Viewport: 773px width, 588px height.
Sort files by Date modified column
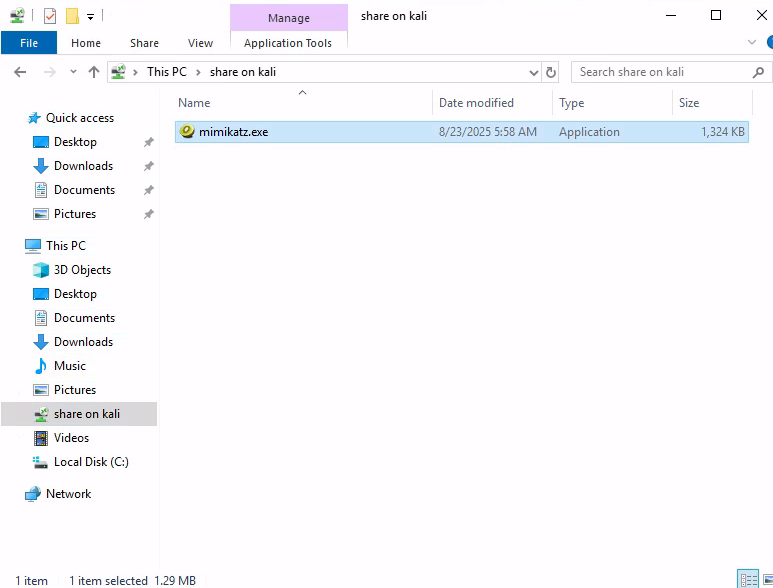476,103
